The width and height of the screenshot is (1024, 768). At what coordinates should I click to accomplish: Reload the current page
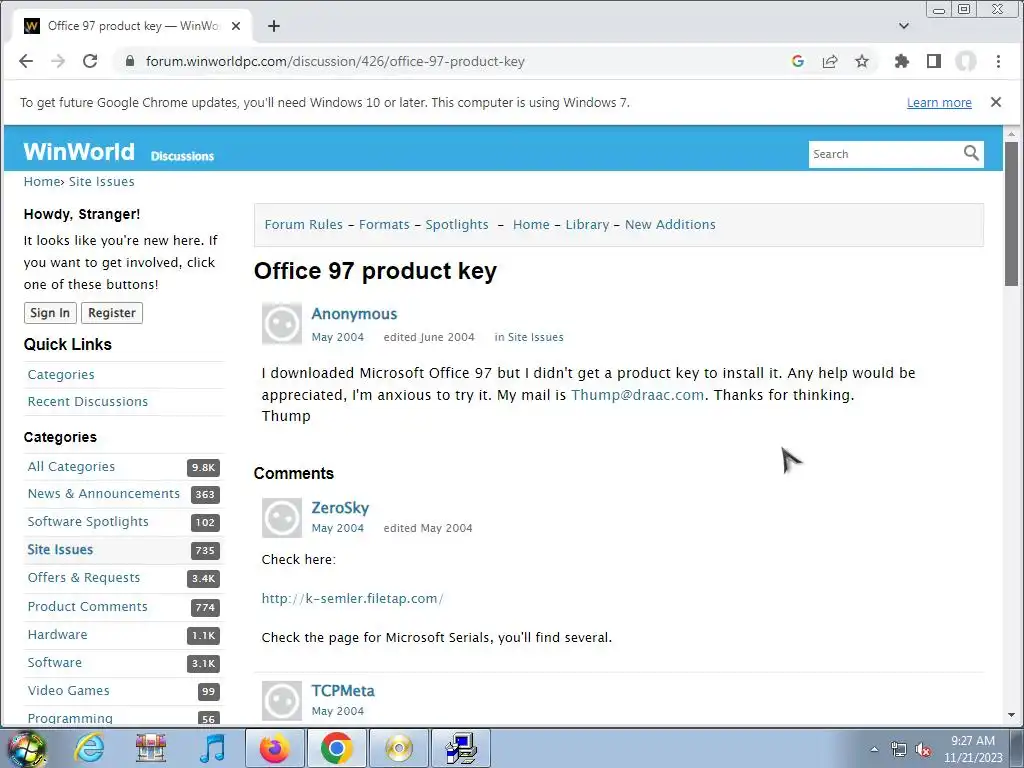click(90, 61)
